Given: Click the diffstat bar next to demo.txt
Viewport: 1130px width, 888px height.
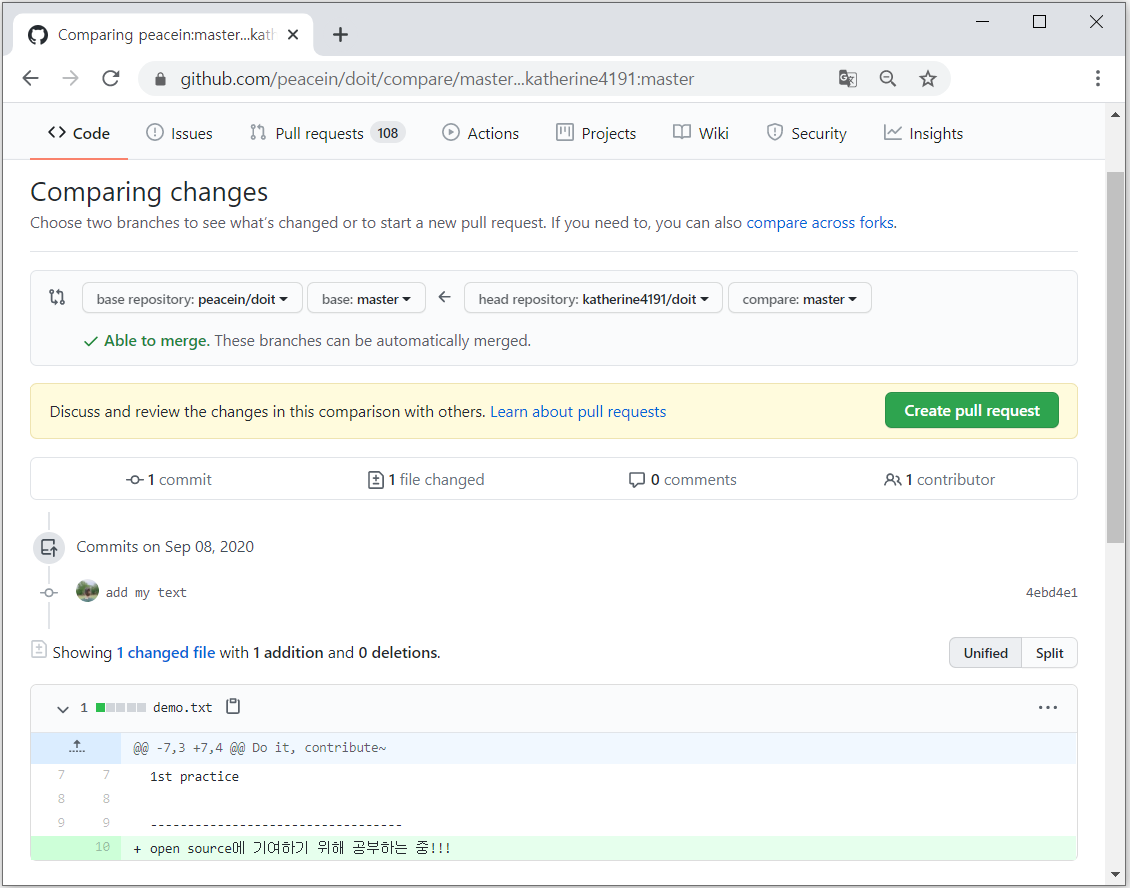Looking at the screenshot, I should pyautogui.click(x=121, y=708).
